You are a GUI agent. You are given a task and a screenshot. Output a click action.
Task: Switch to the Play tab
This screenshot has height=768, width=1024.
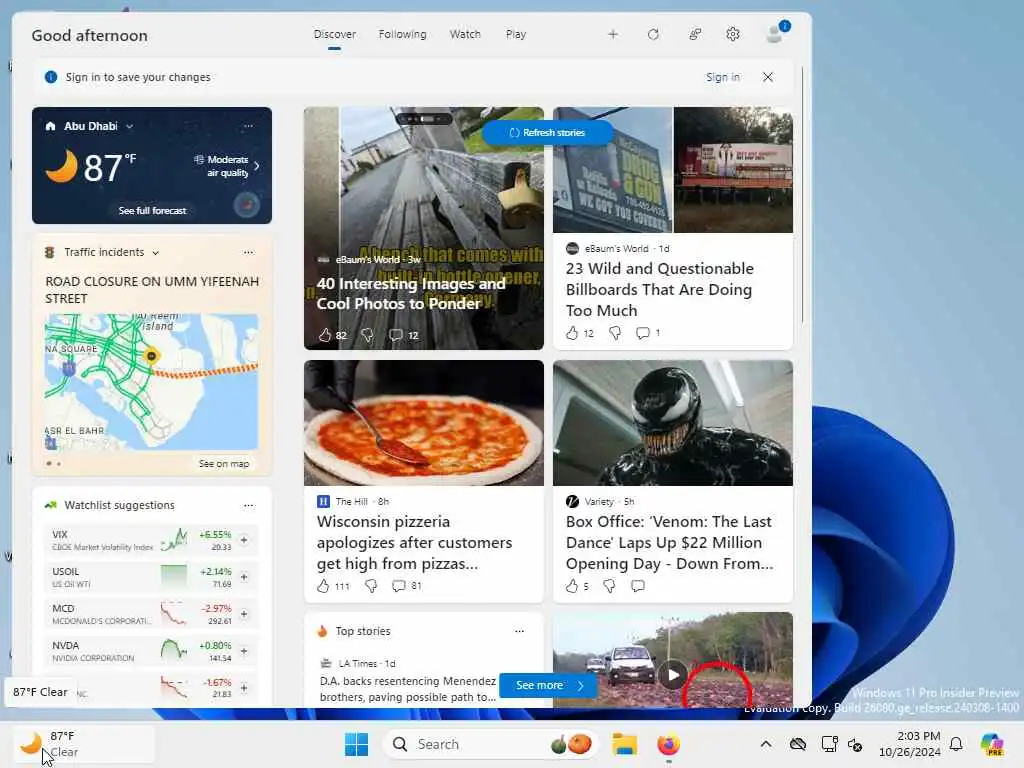[516, 34]
